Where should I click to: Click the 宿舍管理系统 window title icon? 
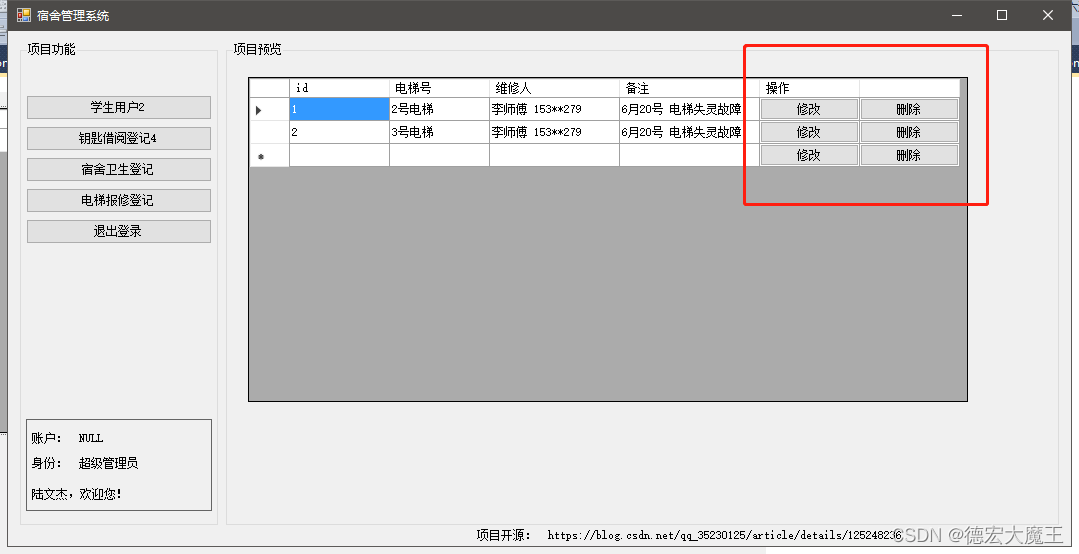[x=24, y=15]
